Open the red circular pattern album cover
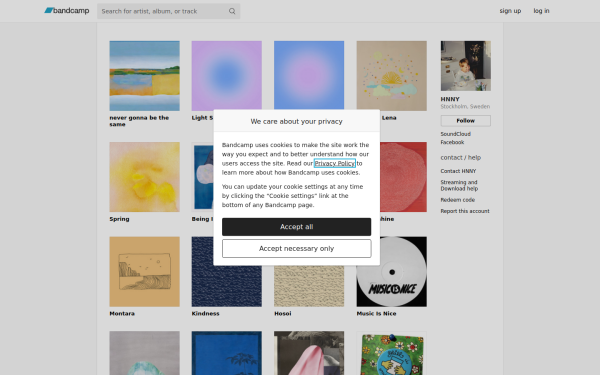Image resolution: width=600 pixels, height=375 pixels. tap(403, 177)
